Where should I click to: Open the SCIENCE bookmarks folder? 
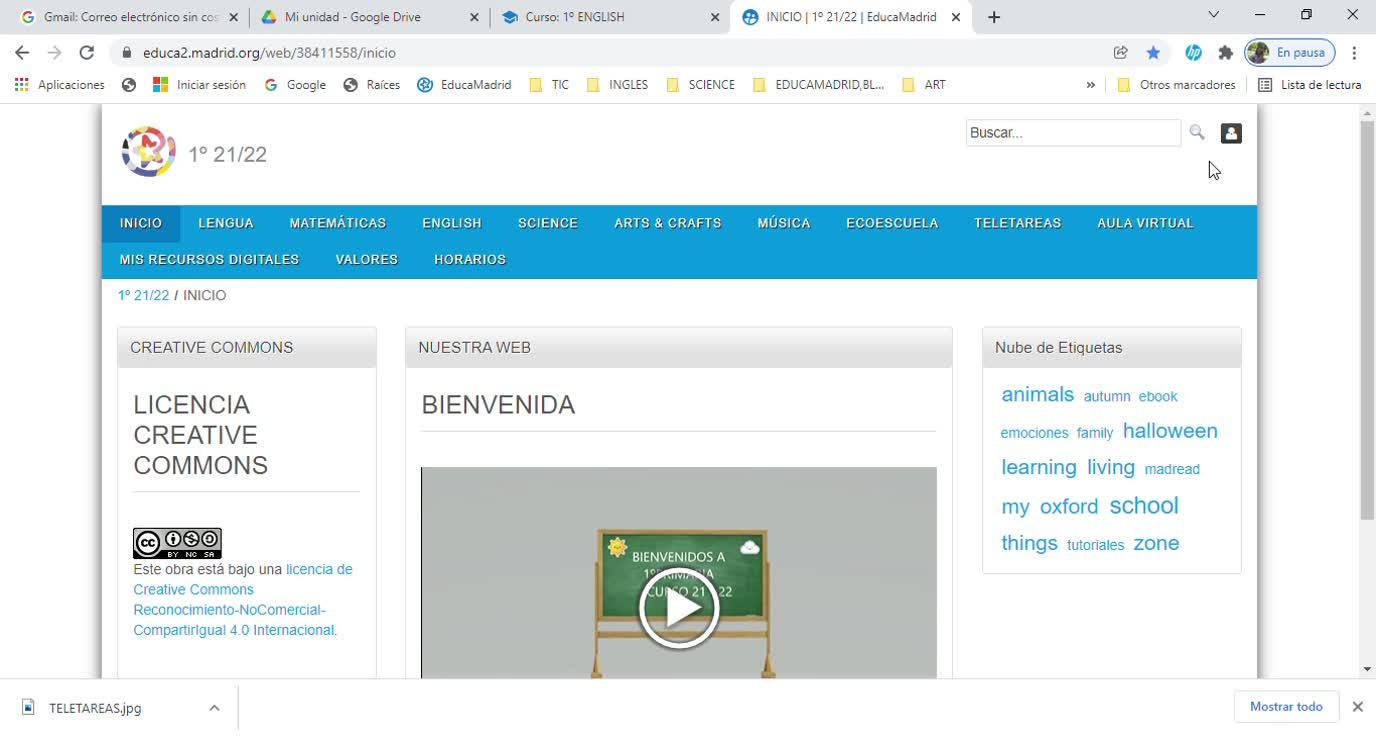[700, 85]
